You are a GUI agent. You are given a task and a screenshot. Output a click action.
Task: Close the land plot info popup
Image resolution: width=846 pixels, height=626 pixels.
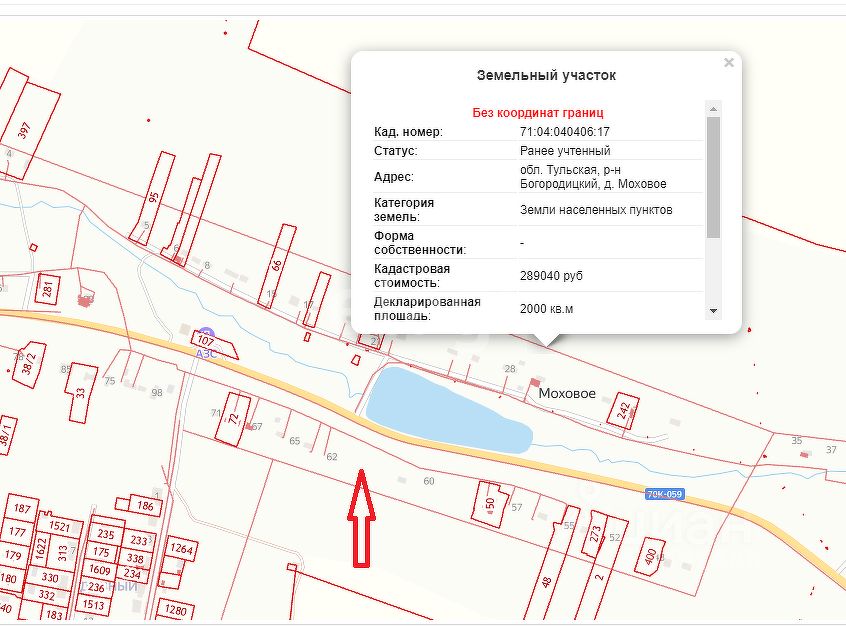tap(729, 63)
